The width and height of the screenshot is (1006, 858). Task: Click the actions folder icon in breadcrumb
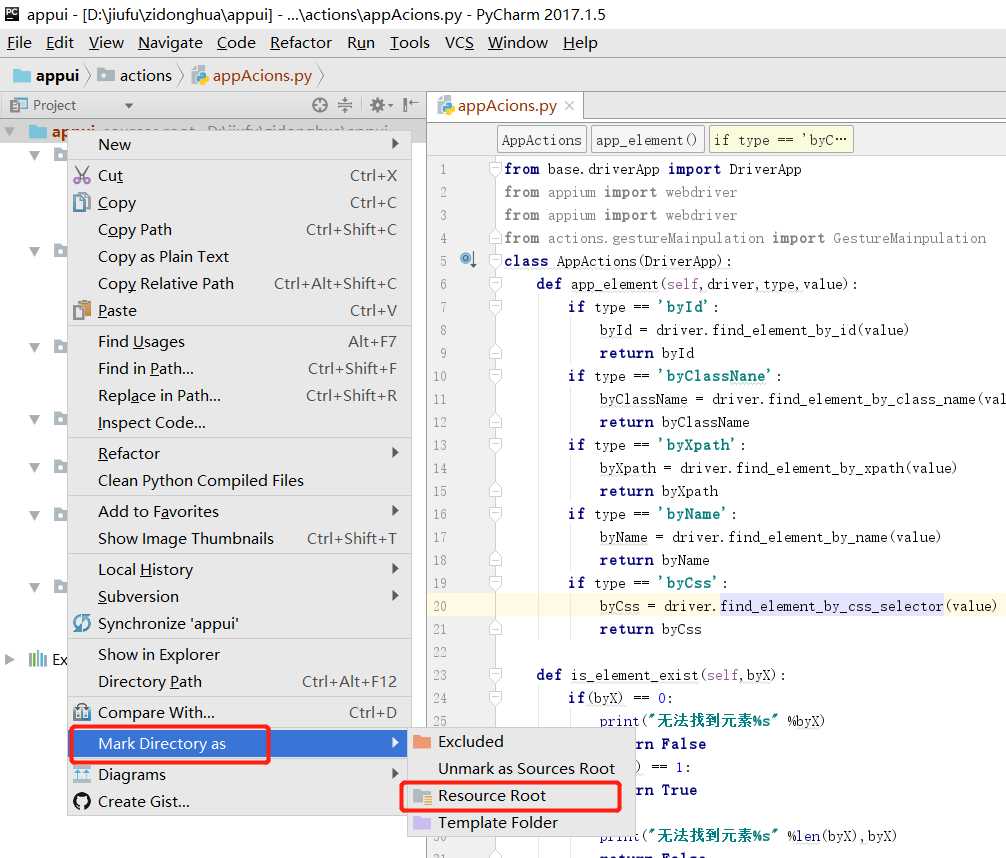coord(106,75)
